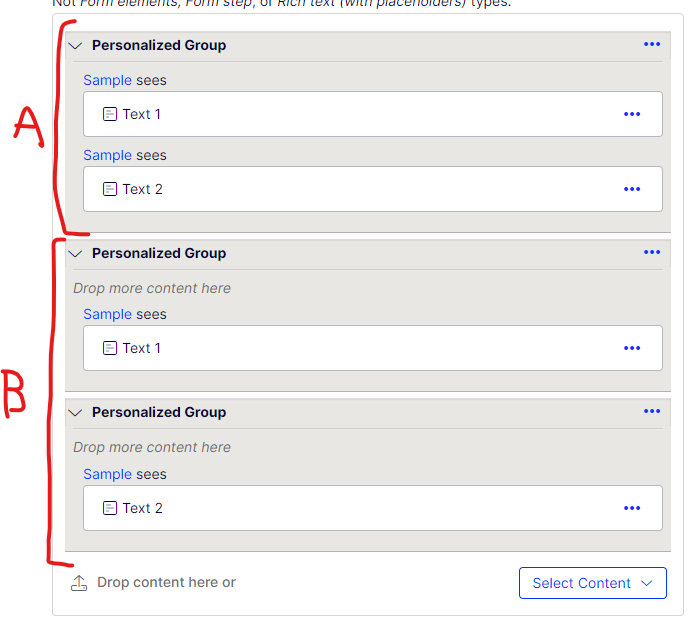
Task: Click the text icon of first group's Text 1
Action: 110,114
